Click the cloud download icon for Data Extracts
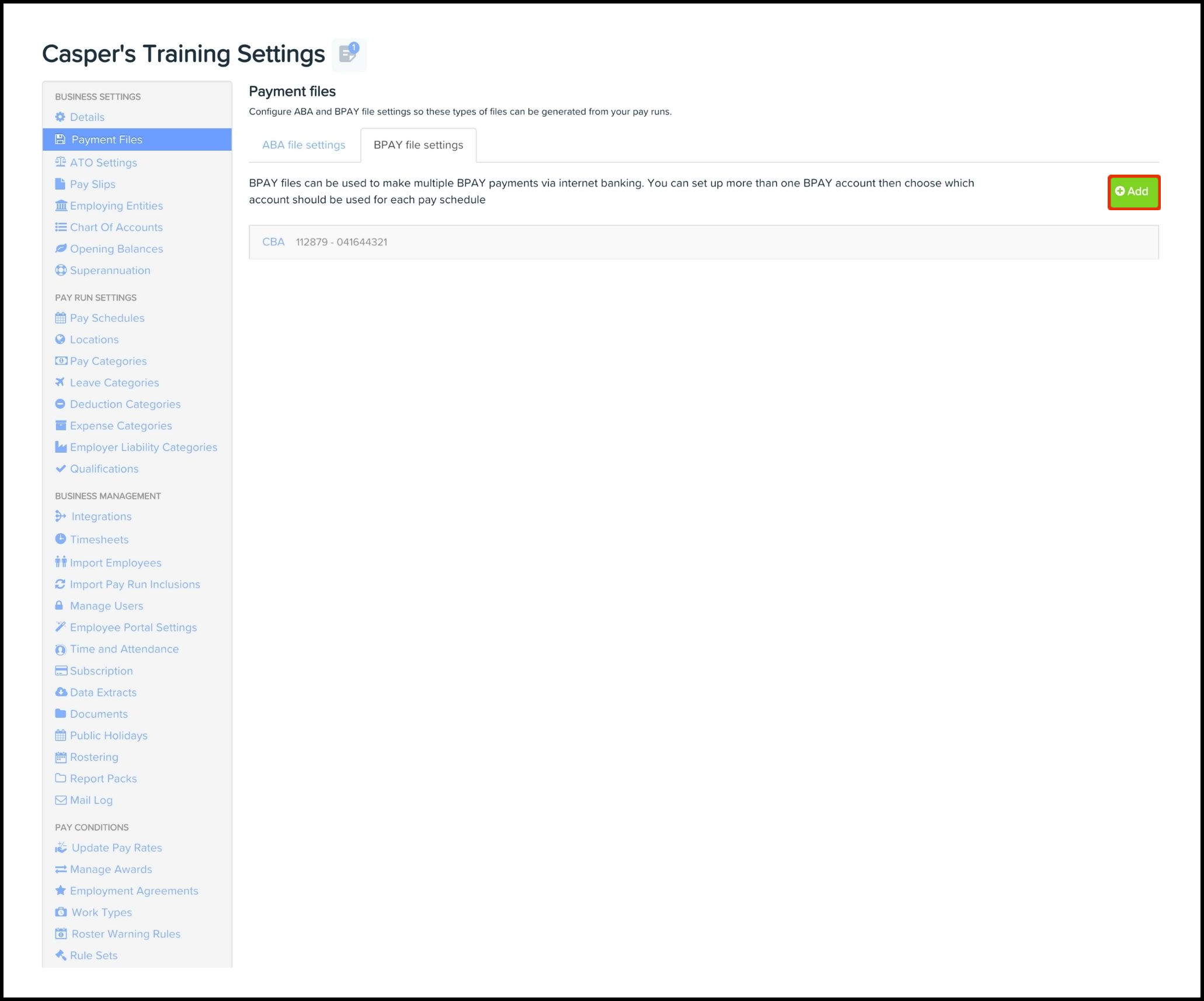This screenshot has width=1204, height=1001. pyautogui.click(x=61, y=692)
